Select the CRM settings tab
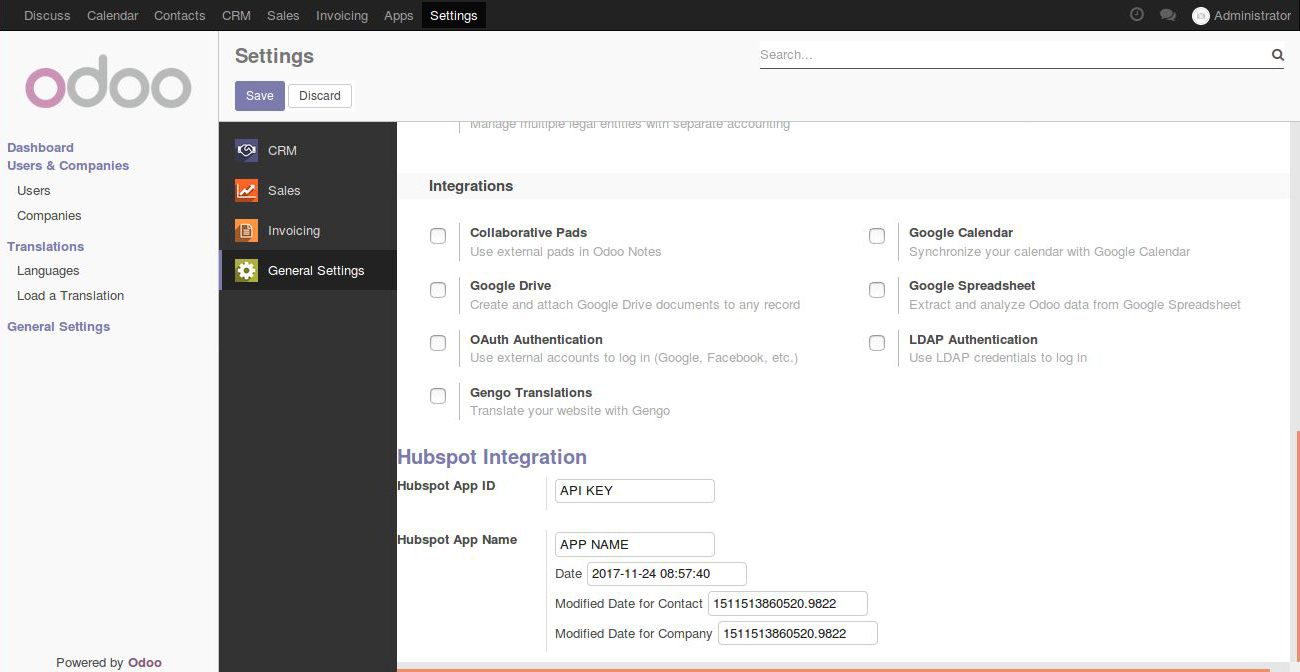Image resolution: width=1300 pixels, height=672 pixels. 308,150
